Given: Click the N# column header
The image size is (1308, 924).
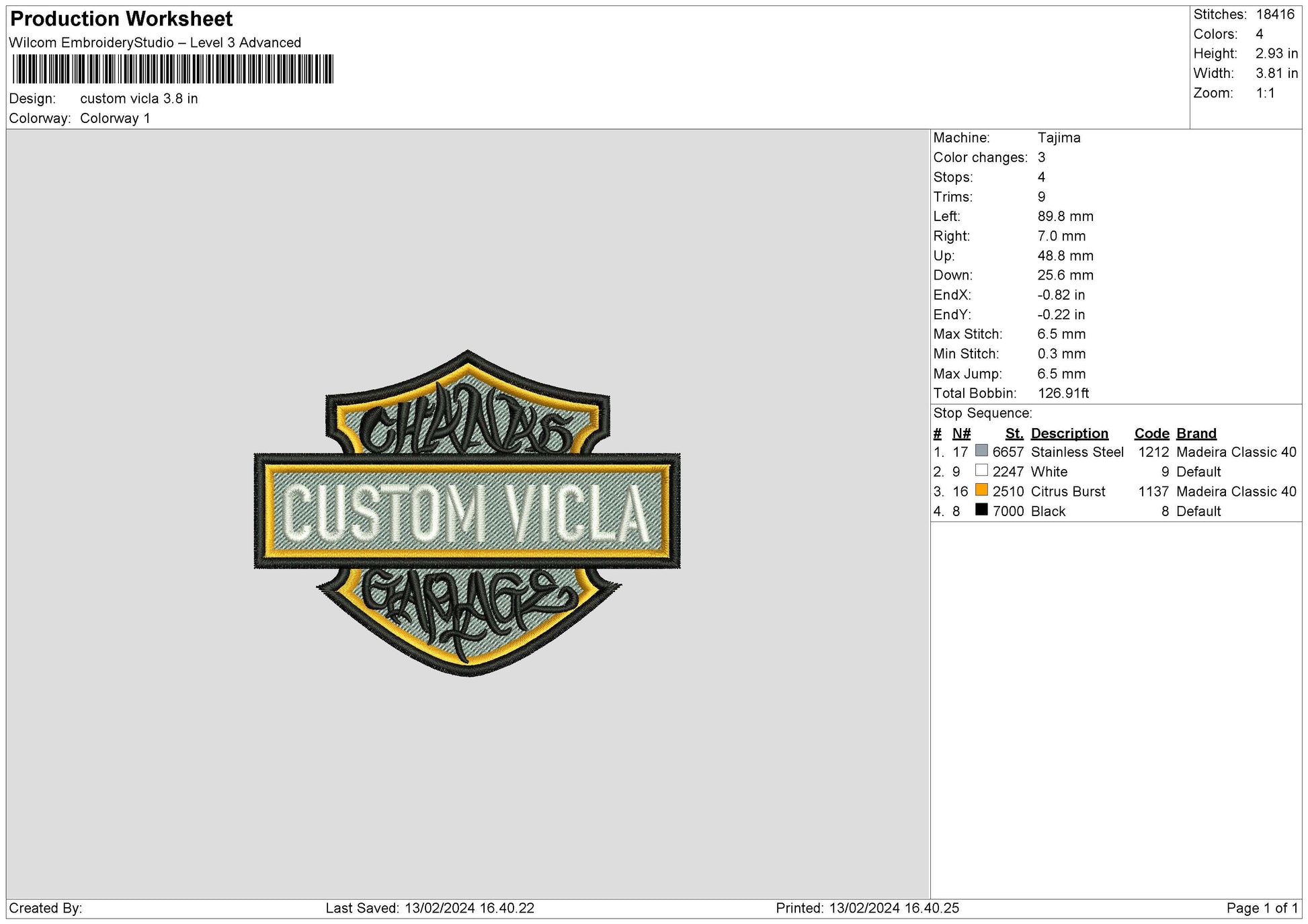Looking at the screenshot, I should pyautogui.click(x=961, y=433).
